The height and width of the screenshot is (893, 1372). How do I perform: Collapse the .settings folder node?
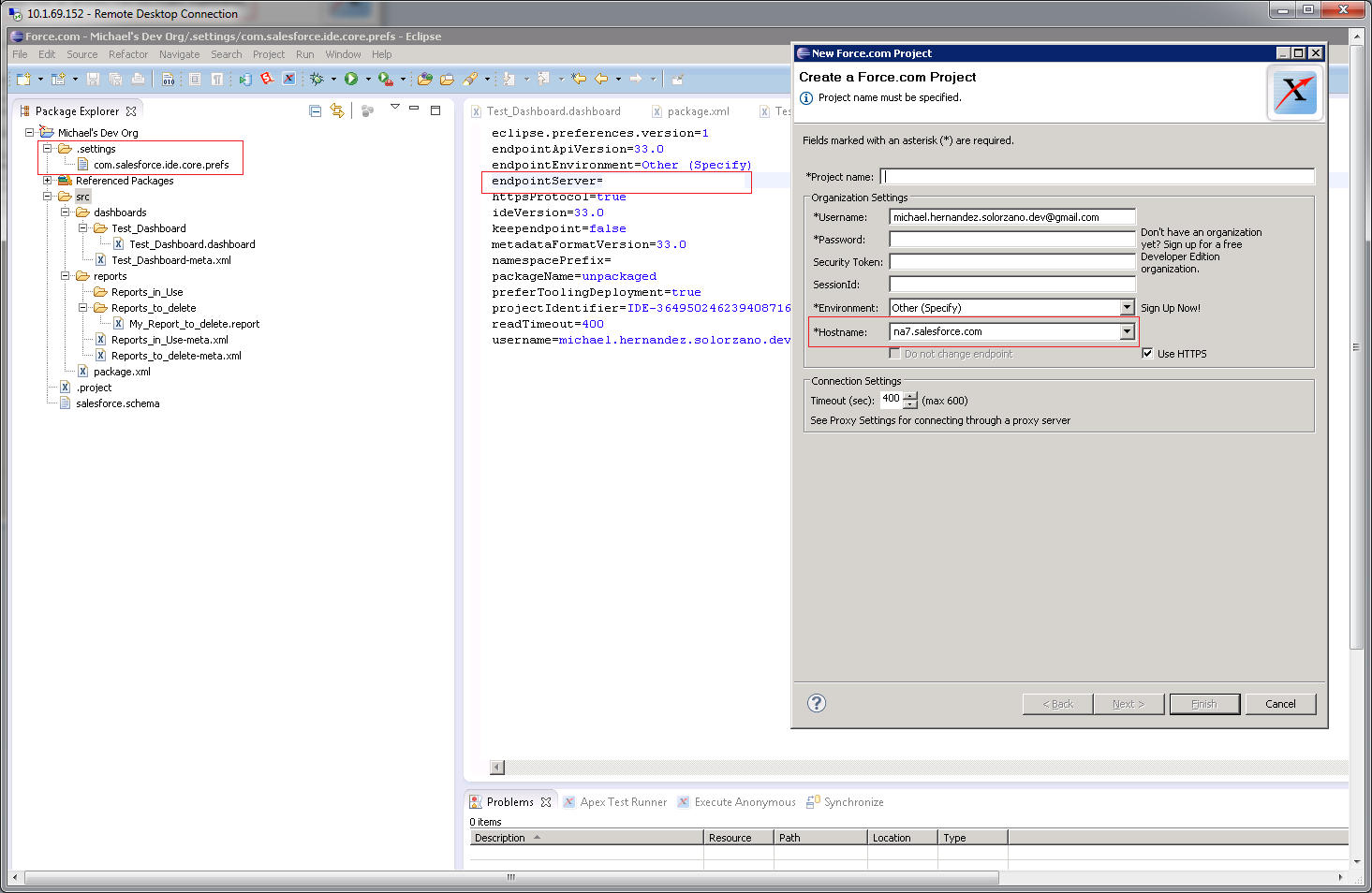[47, 148]
